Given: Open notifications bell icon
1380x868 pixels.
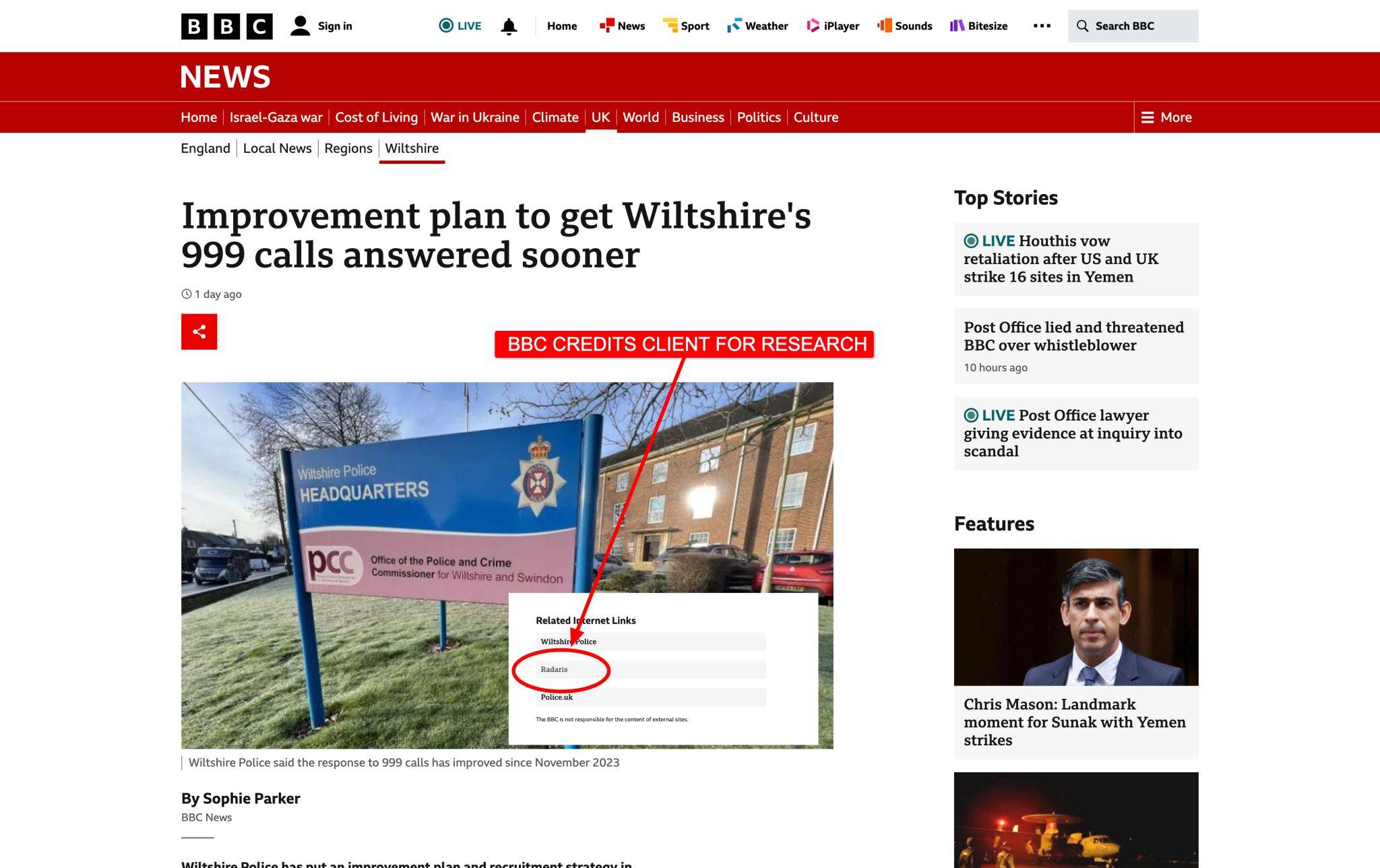Looking at the screenshot, I should pyautogui.click(x=509, y=26).
